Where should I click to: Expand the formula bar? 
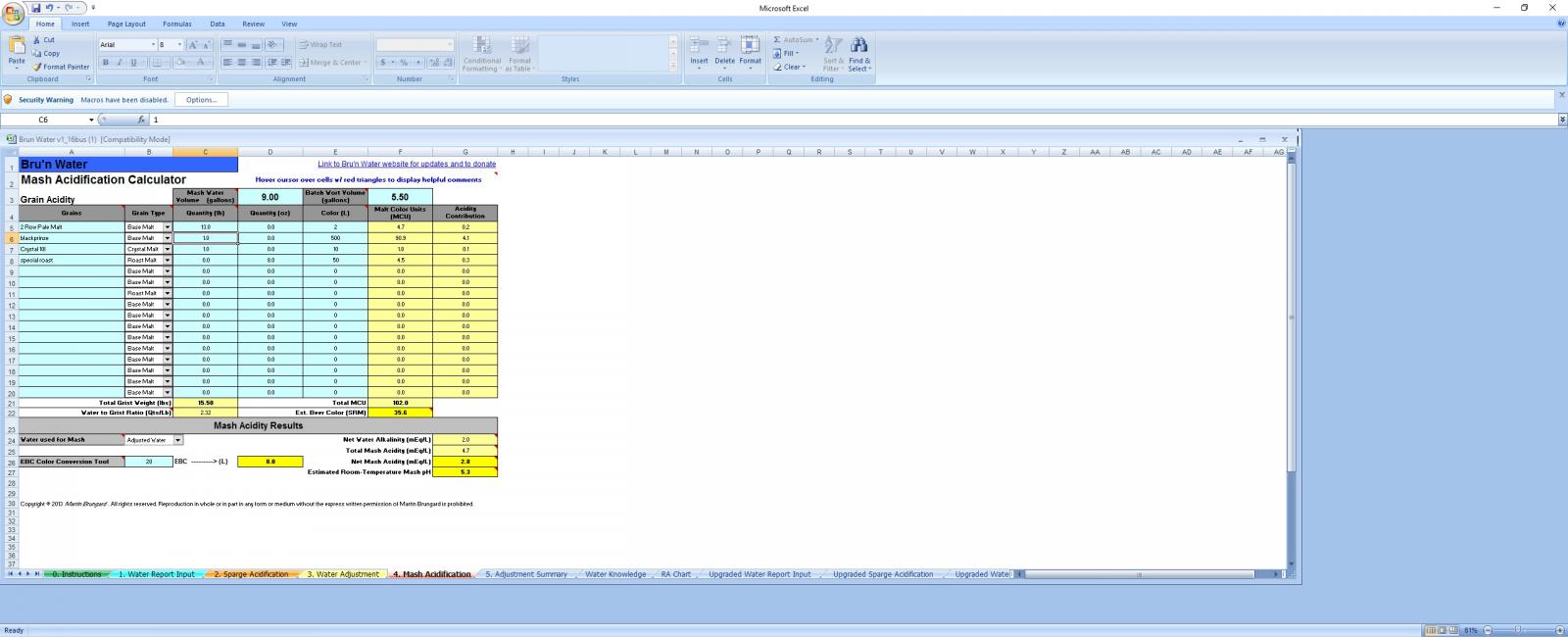[x=1562, y=120]
